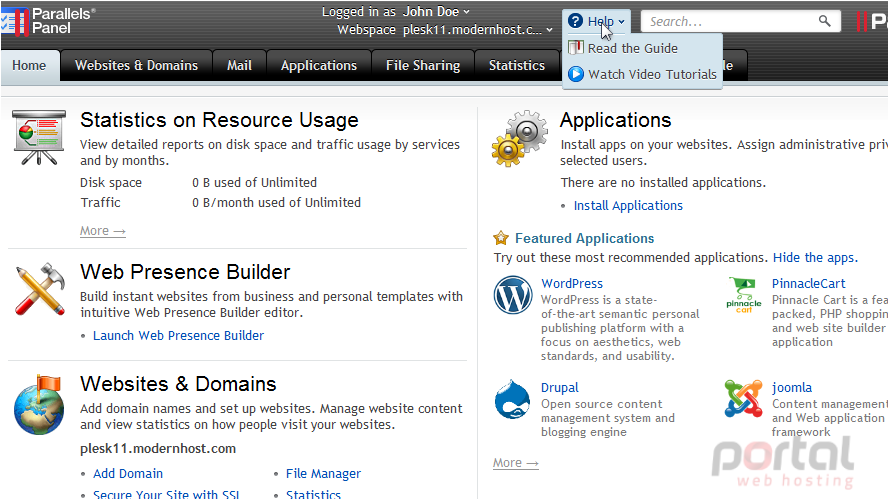Click the Web Presence Builder tools icon

(x=39, y=289)
